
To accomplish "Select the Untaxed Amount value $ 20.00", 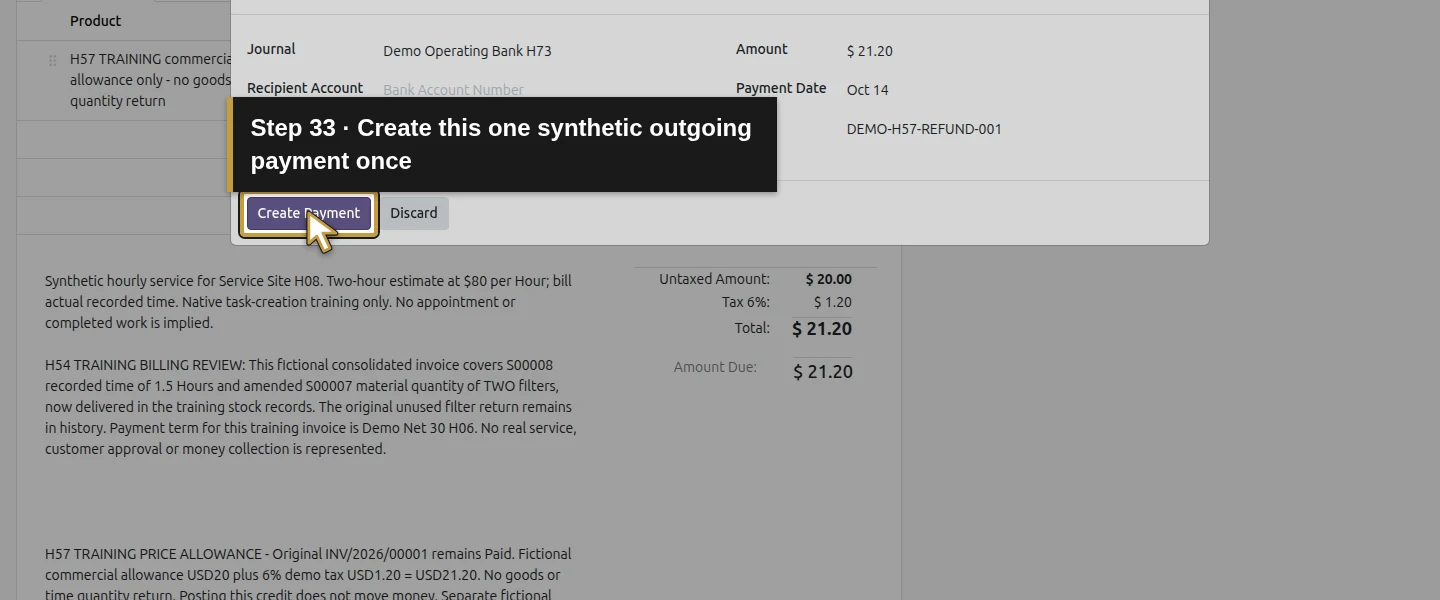I will [829, 279].
